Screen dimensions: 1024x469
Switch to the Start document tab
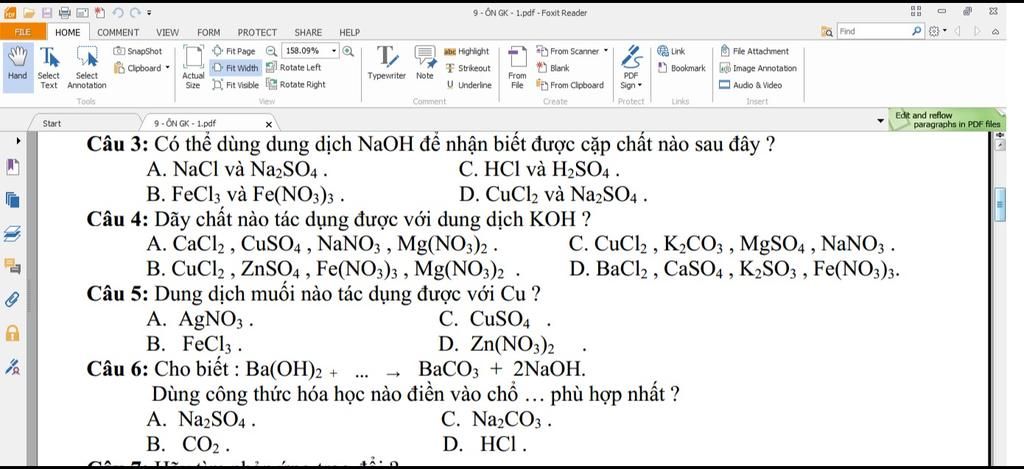pos(52,123)
